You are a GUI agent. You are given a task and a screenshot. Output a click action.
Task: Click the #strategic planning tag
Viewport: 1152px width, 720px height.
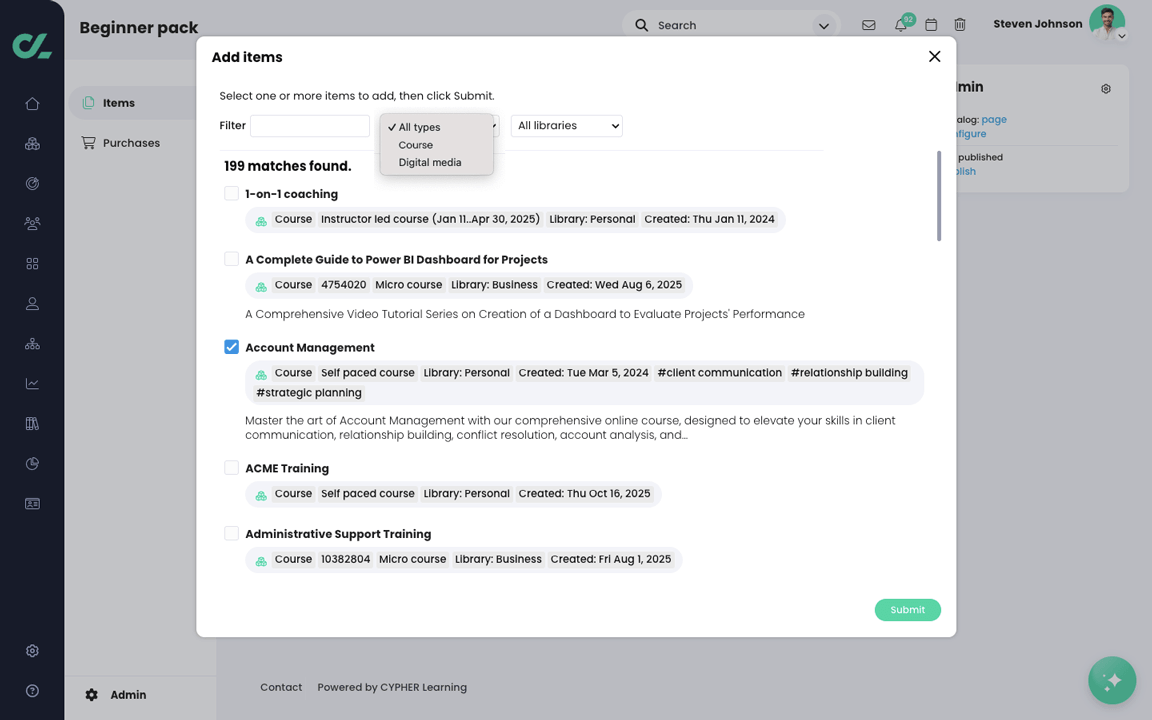tap(309, 392)
